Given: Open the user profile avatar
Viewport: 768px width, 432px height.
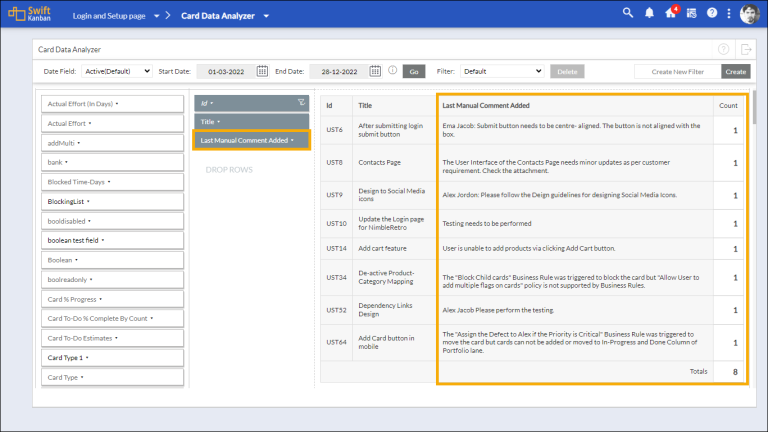Looking at the screenshot, I should pos(749,14).
